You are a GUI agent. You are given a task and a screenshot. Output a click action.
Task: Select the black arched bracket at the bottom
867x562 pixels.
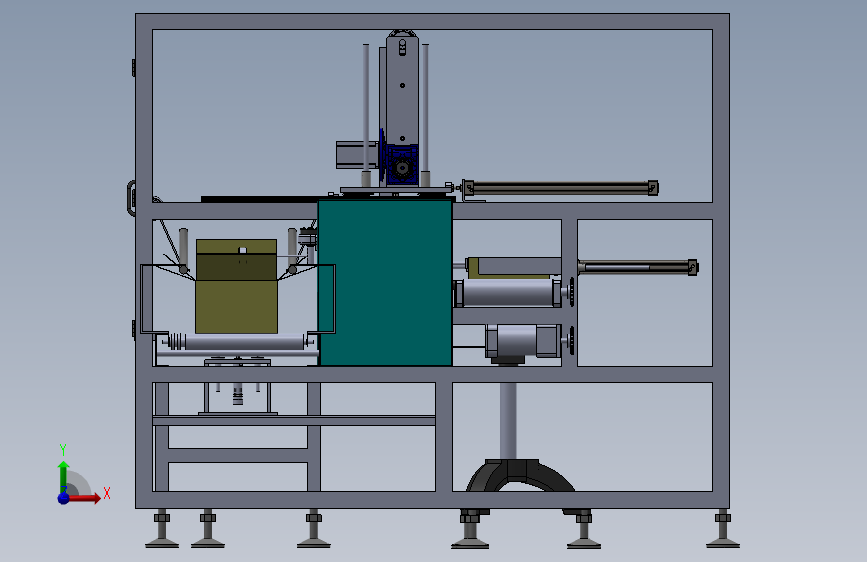pyautogui.click(x=520, y=475)
